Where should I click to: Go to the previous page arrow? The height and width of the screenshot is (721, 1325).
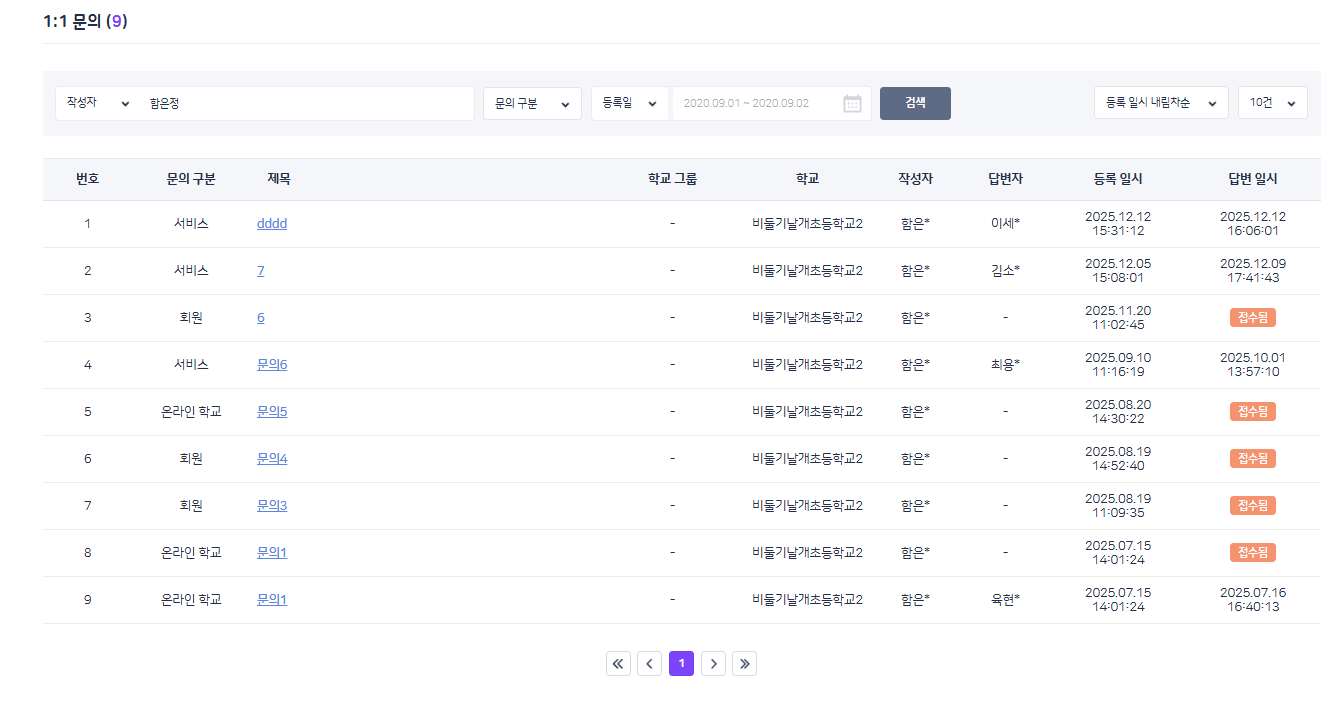(x=649, y=664)
